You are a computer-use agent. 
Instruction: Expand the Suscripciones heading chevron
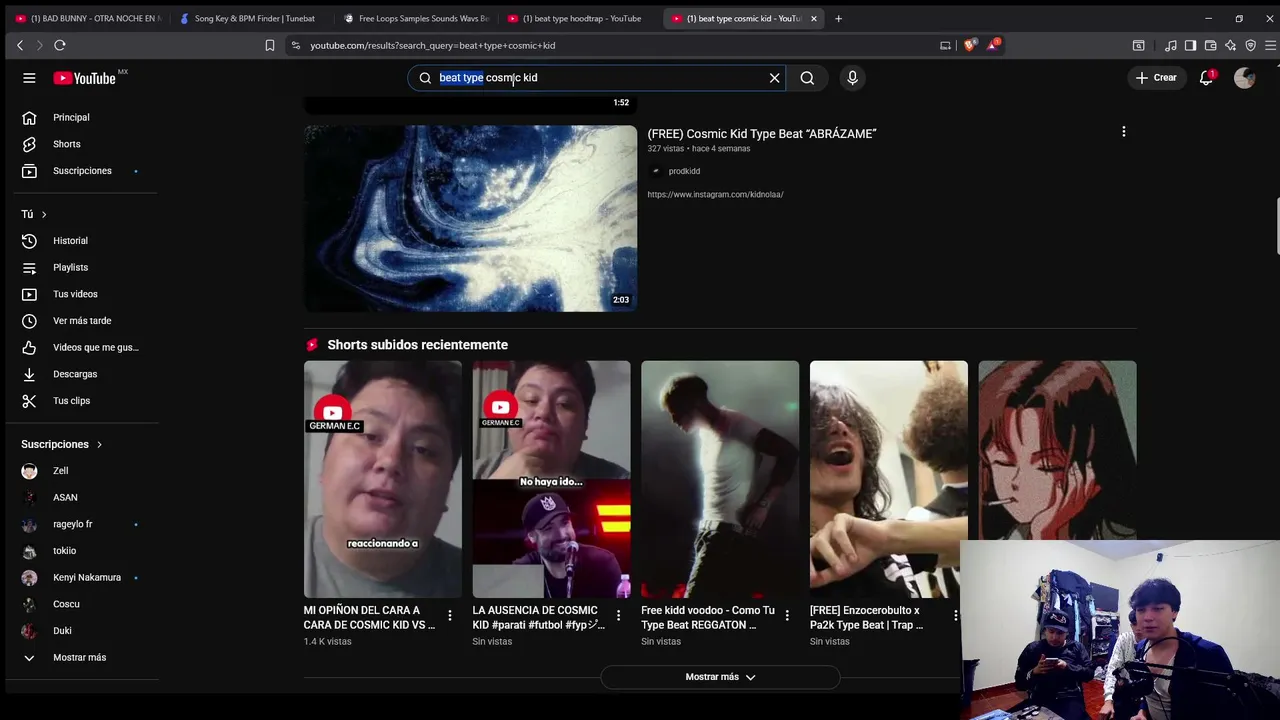pyautogui.click(x=99, y=444)
